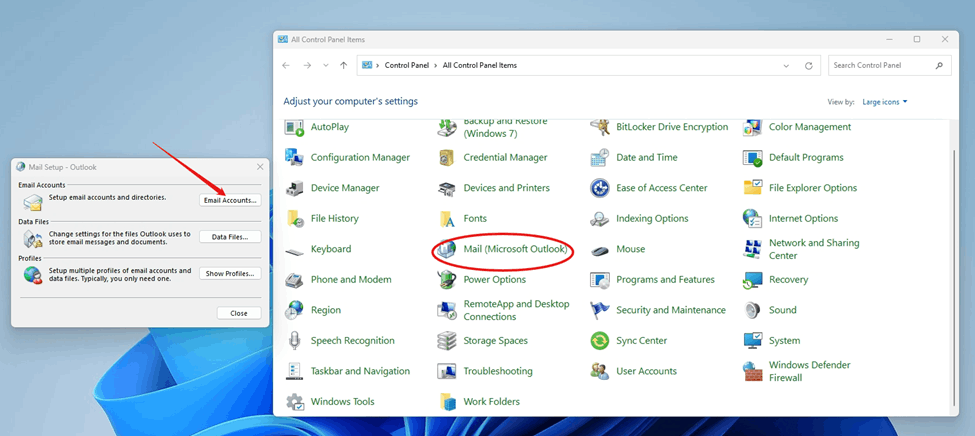The image size is (975, 436).
Task: Open the Sync Center icon
Action: 600,340
